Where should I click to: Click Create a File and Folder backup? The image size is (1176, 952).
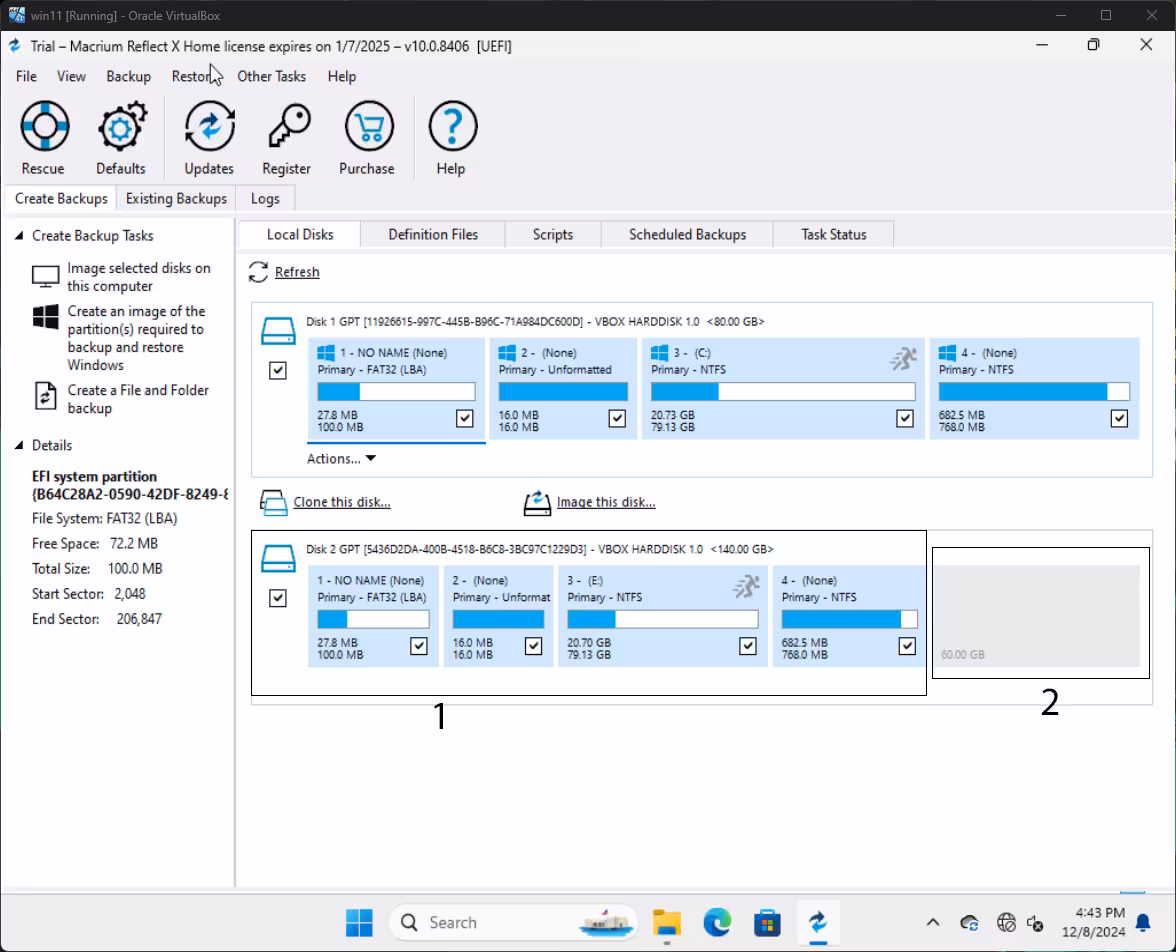tap(138, 399)
